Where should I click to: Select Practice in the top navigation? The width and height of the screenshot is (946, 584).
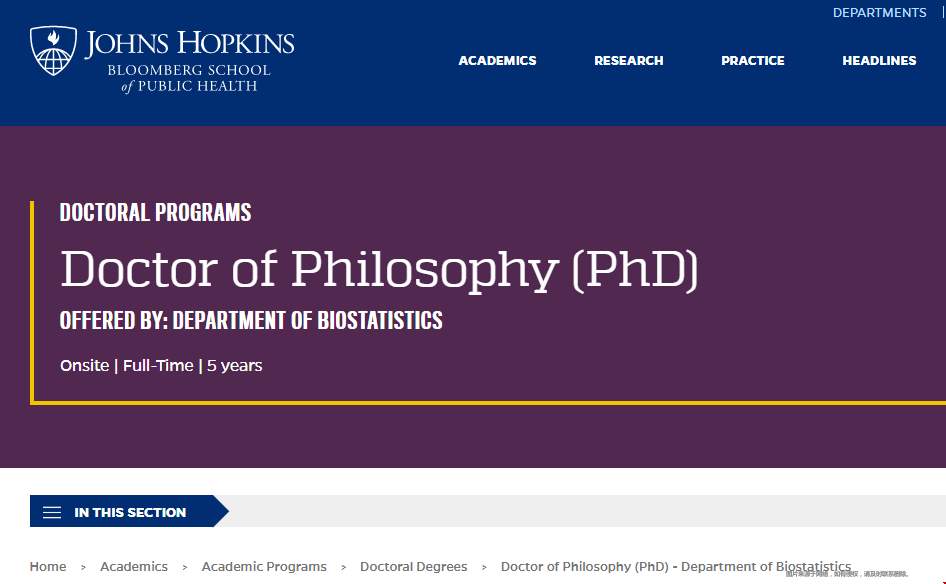753,61
